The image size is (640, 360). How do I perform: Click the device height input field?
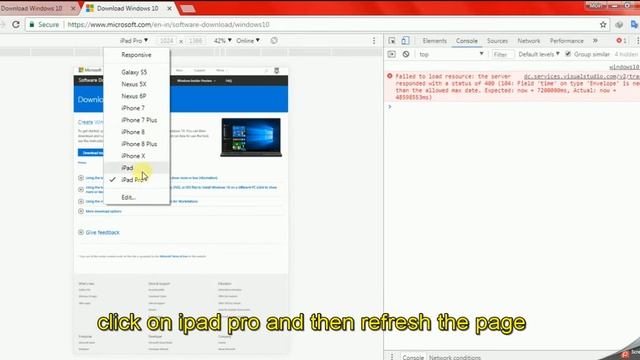(195, 40)
